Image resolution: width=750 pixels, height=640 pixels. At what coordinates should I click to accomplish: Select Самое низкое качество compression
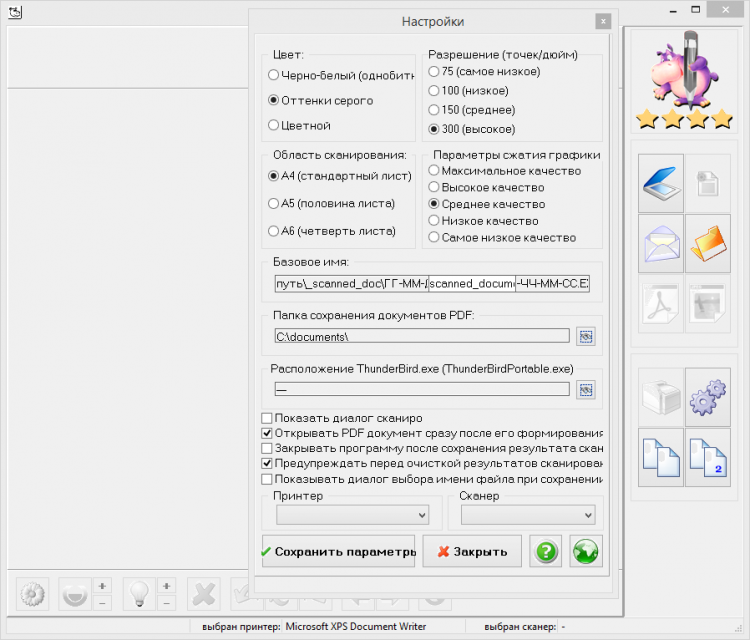pyautogui.click(x=502, y=237)
